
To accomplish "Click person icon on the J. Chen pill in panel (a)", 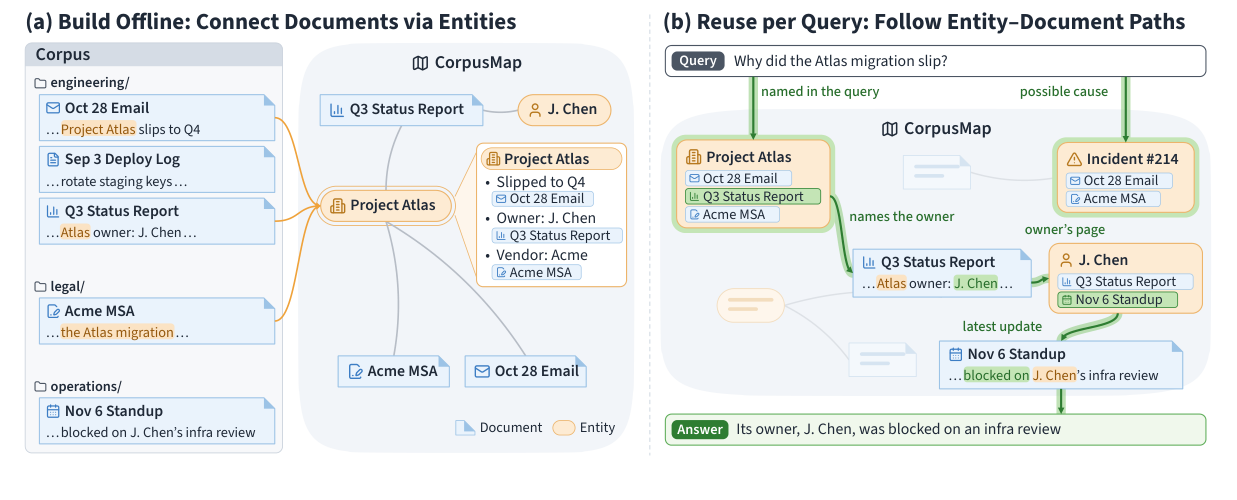I will (535, 109).
